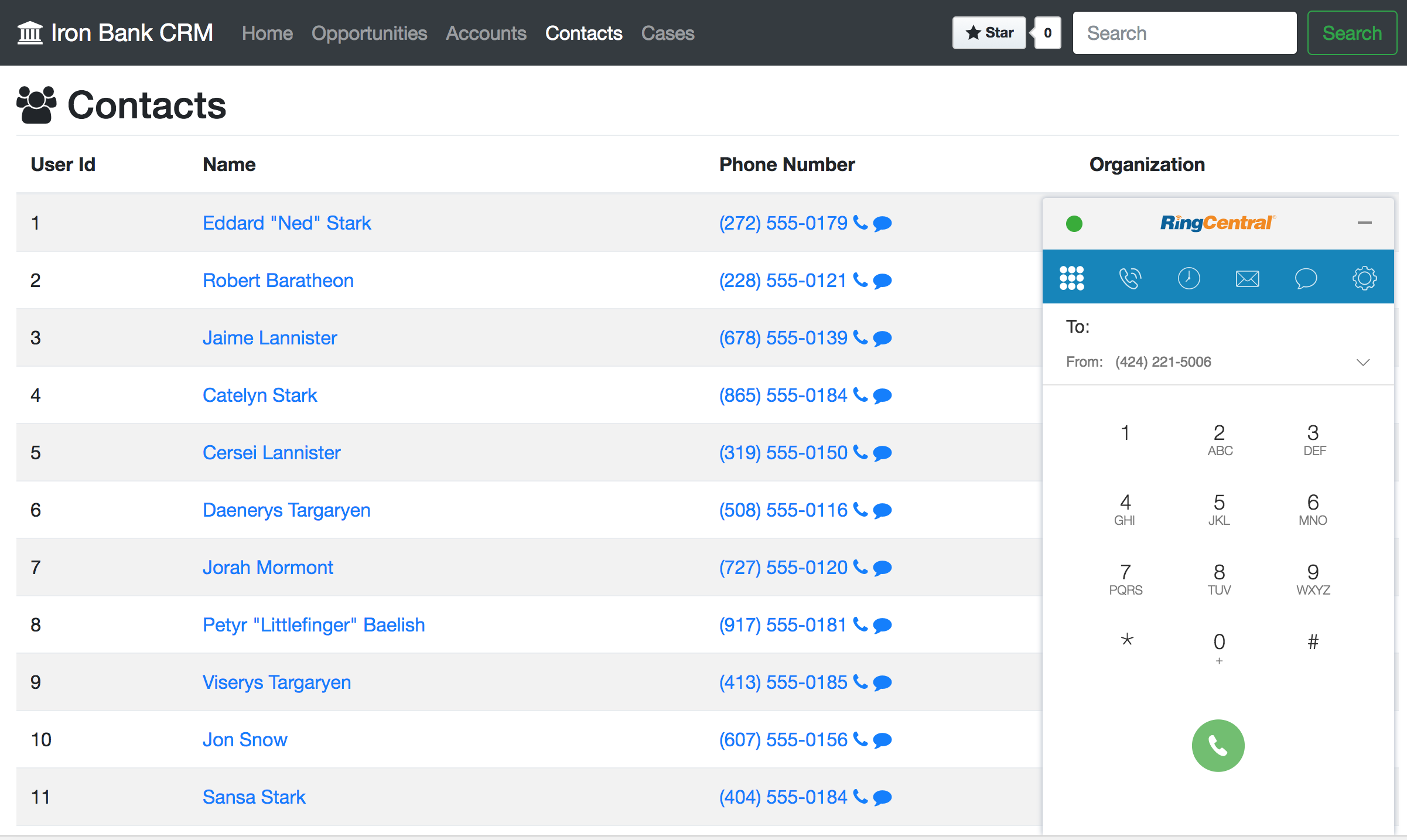Open the Opportunities section
The width and height of the screenshot is (1407, 840).
click(369, 33)
